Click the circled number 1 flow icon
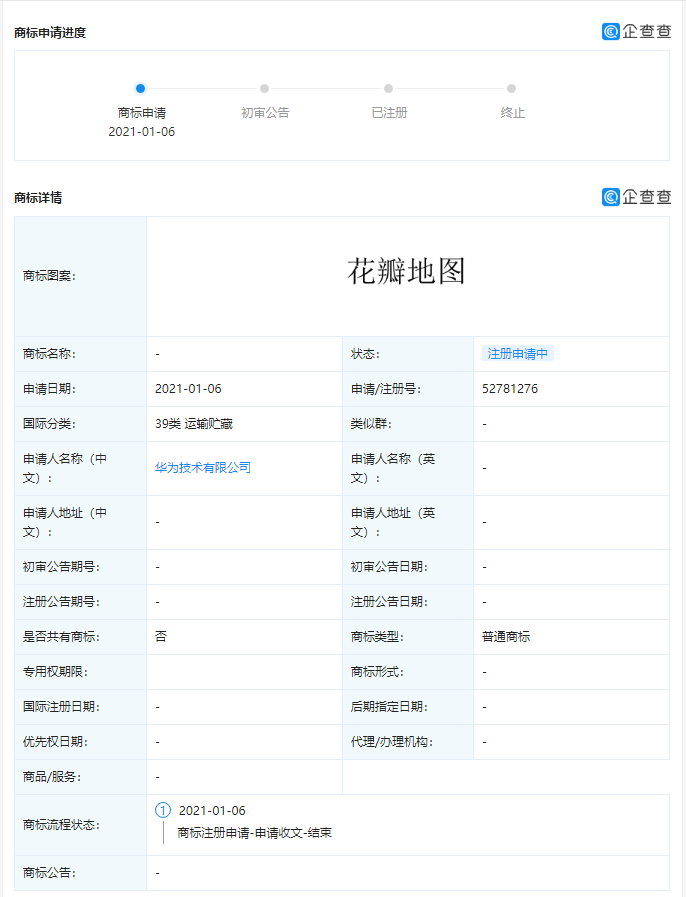686x897 pixels. pyautogui.click(x=163, y=810)
